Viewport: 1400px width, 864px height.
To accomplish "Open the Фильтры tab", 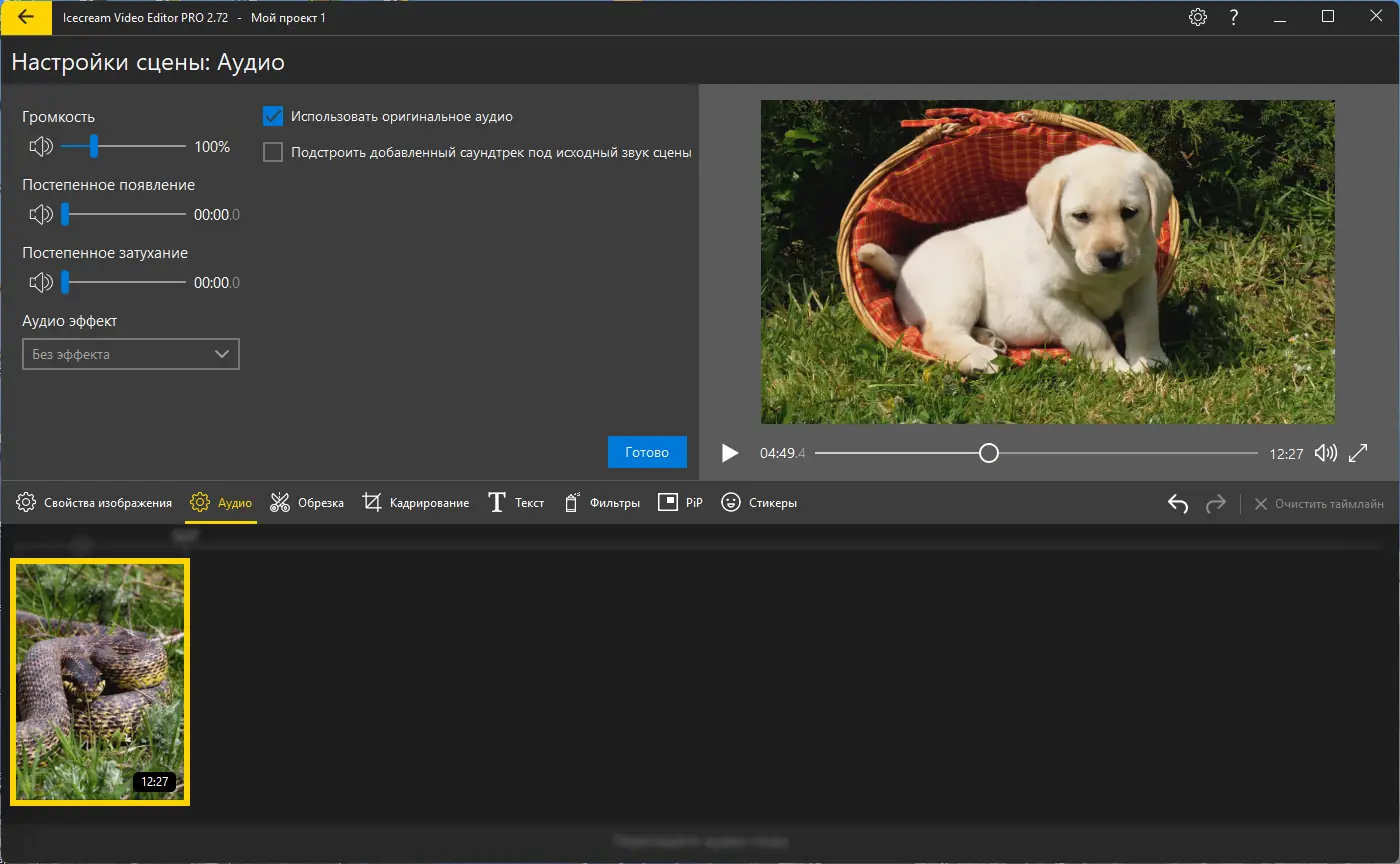I will [602, 503].
